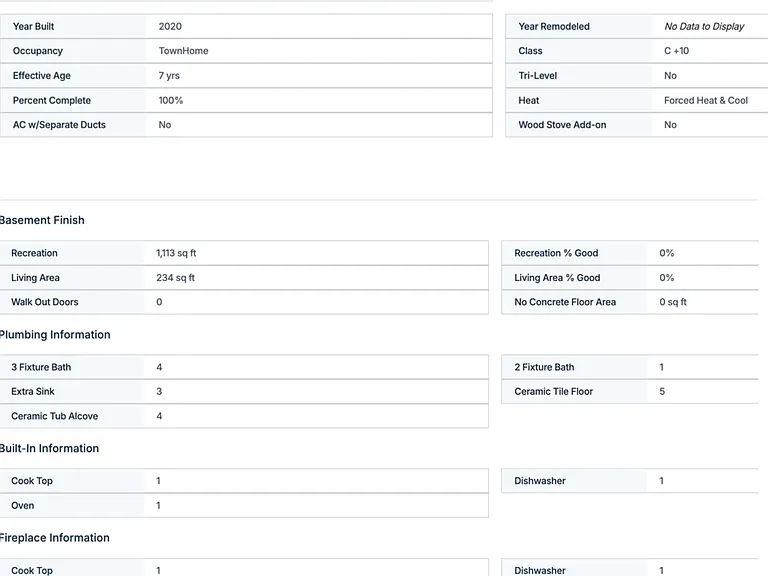
Task: Click the Extra Sink label
Action: (33, 392)
